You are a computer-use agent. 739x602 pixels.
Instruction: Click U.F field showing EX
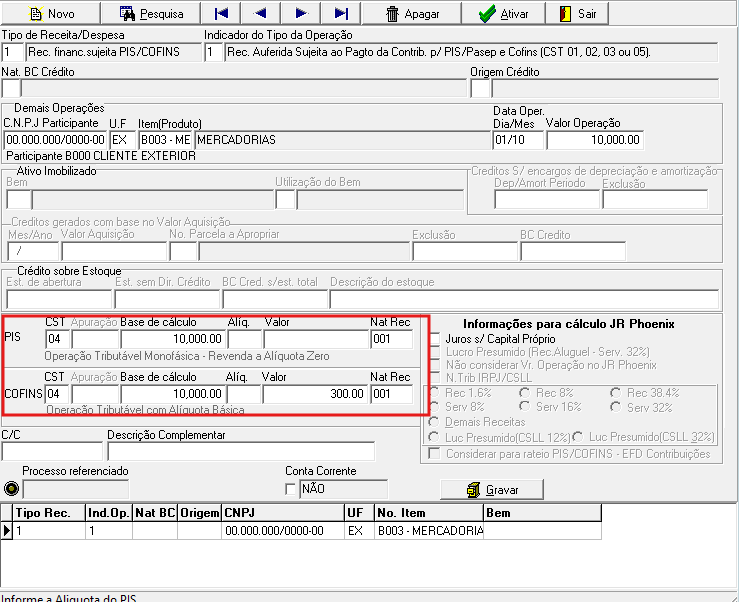(x=123, y=140)
